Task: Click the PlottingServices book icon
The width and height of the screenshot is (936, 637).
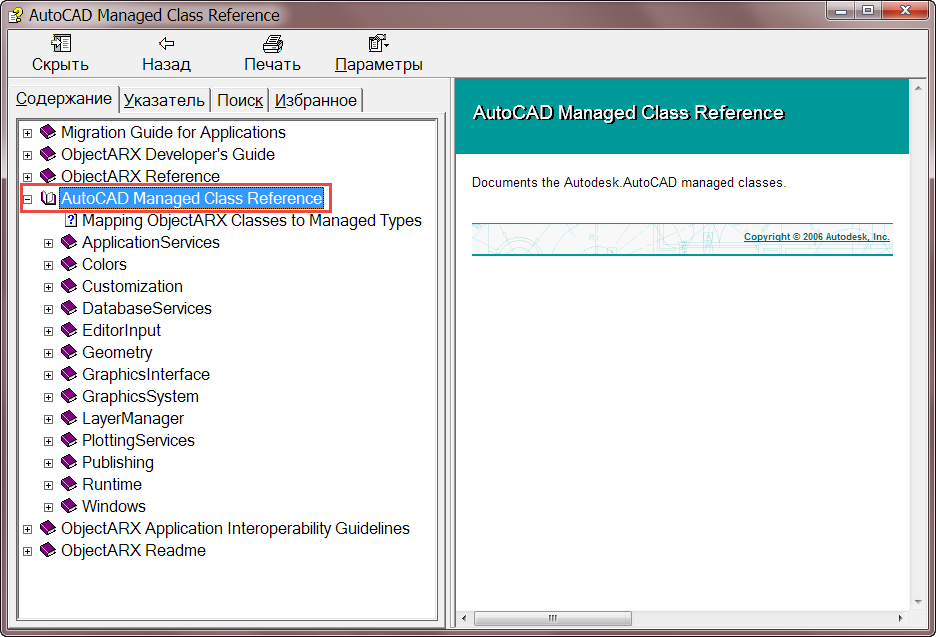Action: 69,440
